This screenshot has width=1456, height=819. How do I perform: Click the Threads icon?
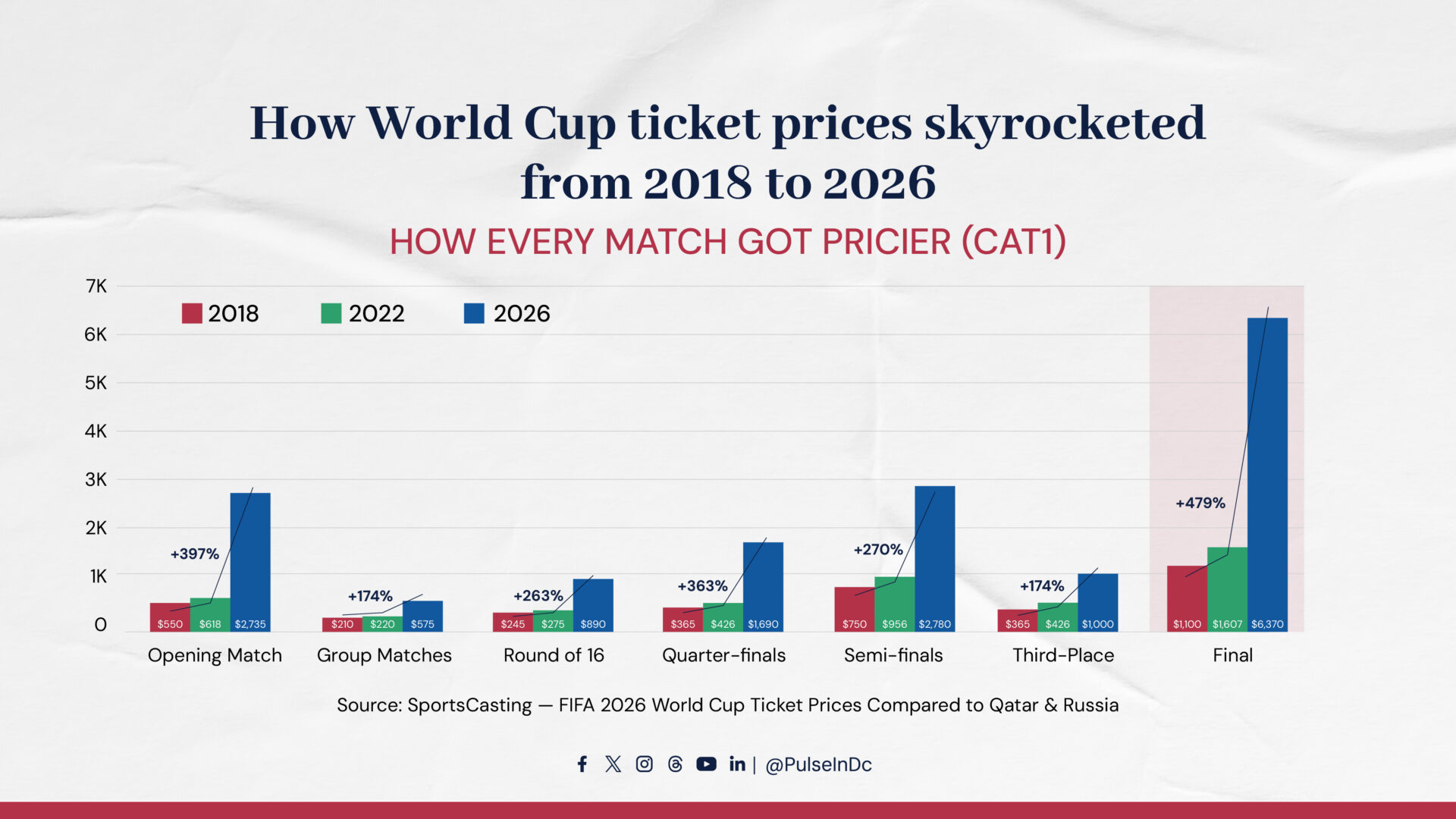675,764
